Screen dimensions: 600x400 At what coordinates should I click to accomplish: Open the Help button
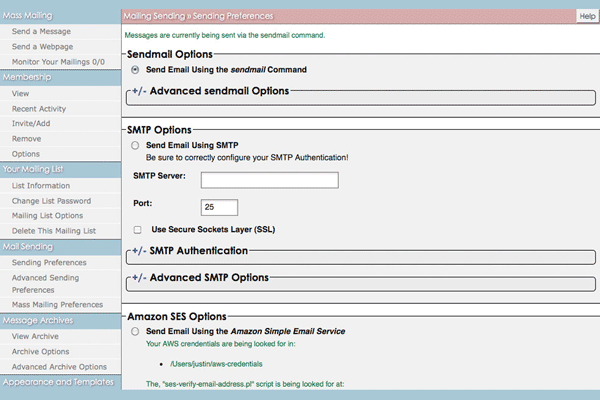click(586, 17)
